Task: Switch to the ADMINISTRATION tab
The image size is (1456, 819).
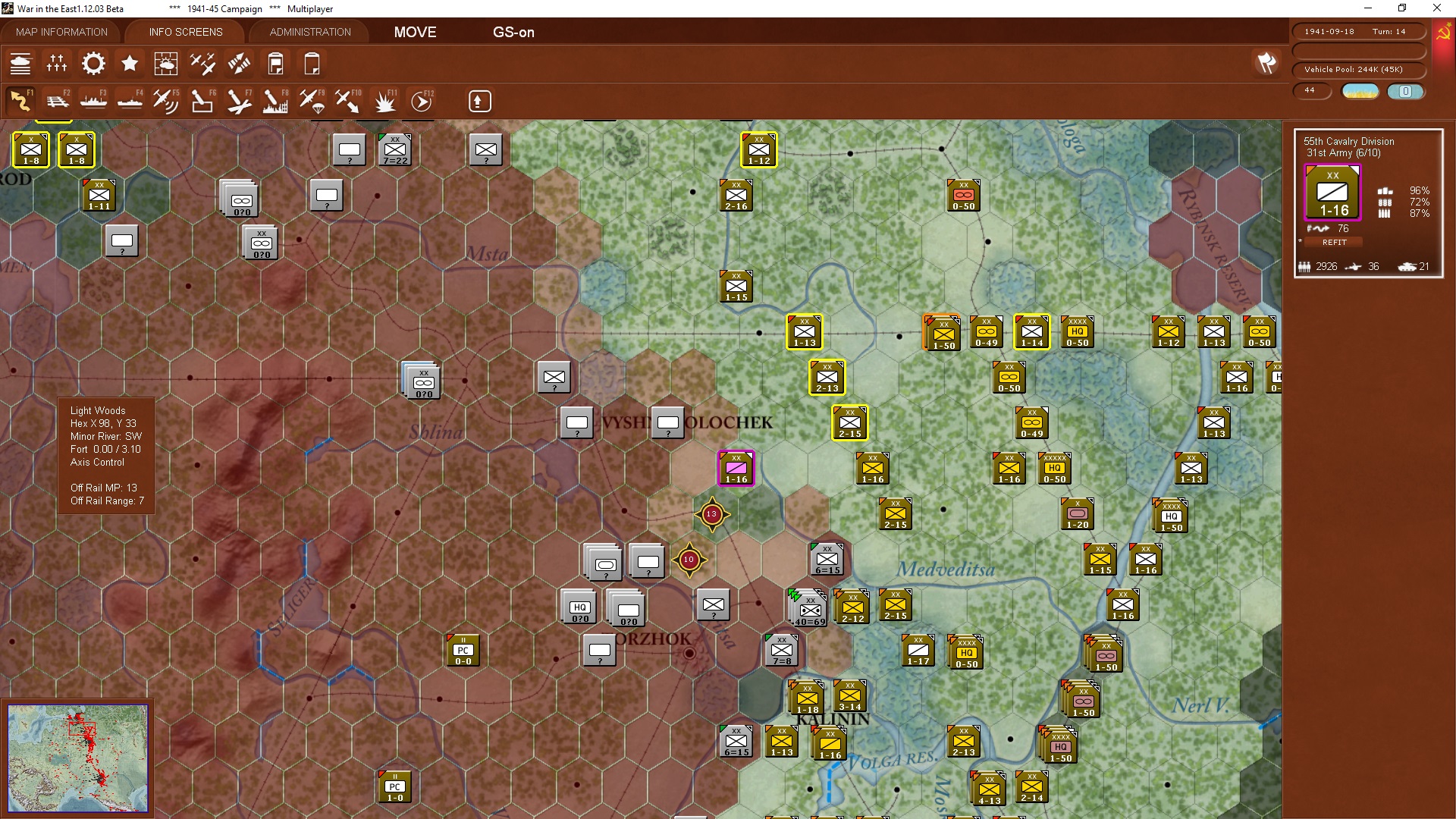Action: pyautogui.click(x=310, y=32)
